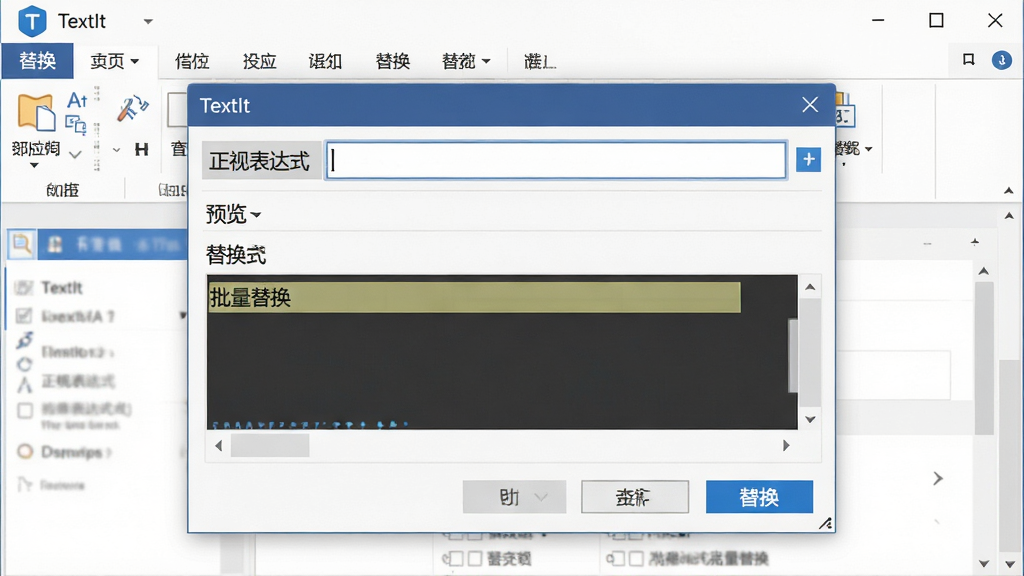Viewport: 1024px width, 576px height.
Task: Click the vertical scrollbar thumb of dark list
Action: tap(793, 356)
